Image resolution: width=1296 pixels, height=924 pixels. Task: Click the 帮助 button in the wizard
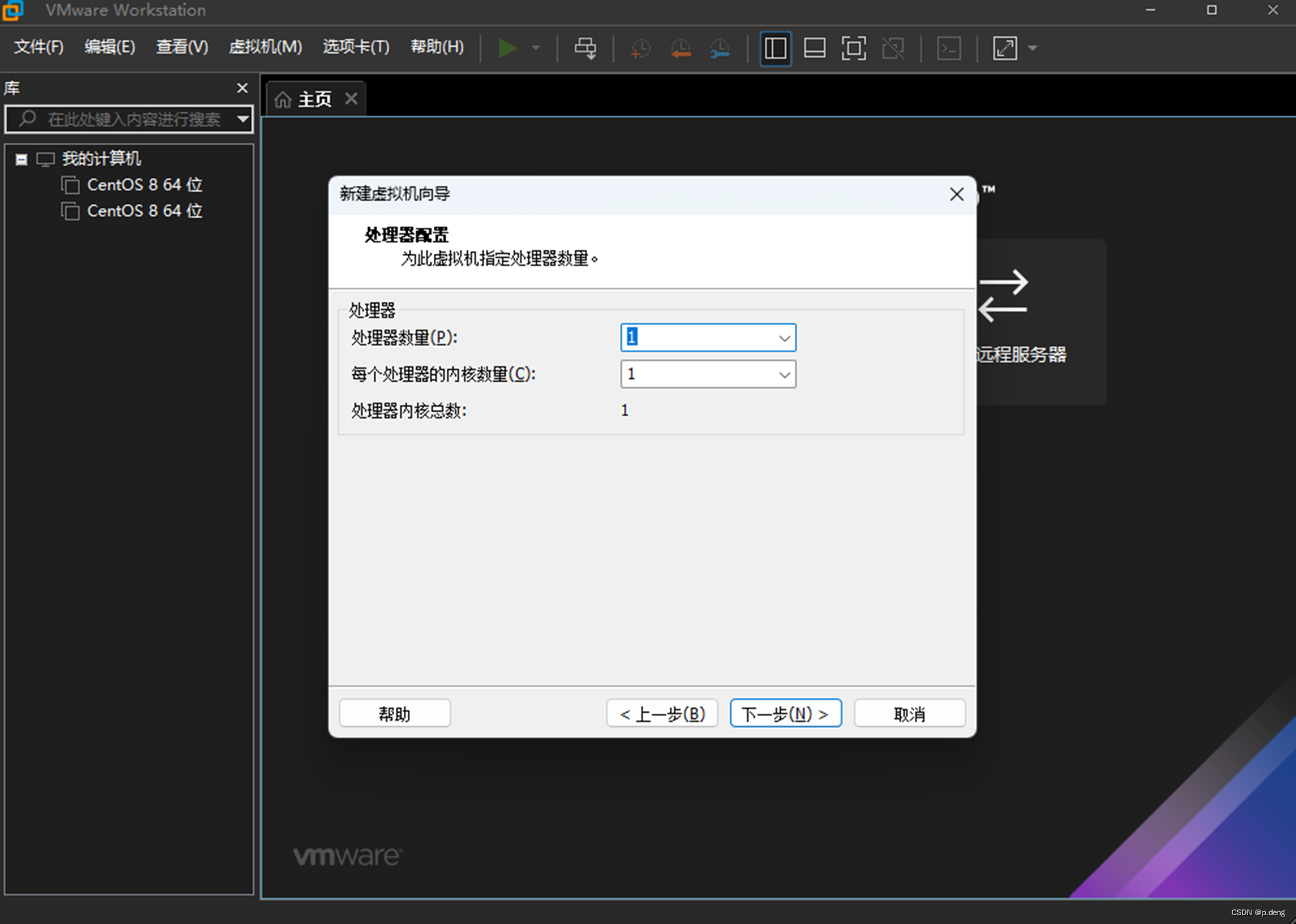(395, 713)
